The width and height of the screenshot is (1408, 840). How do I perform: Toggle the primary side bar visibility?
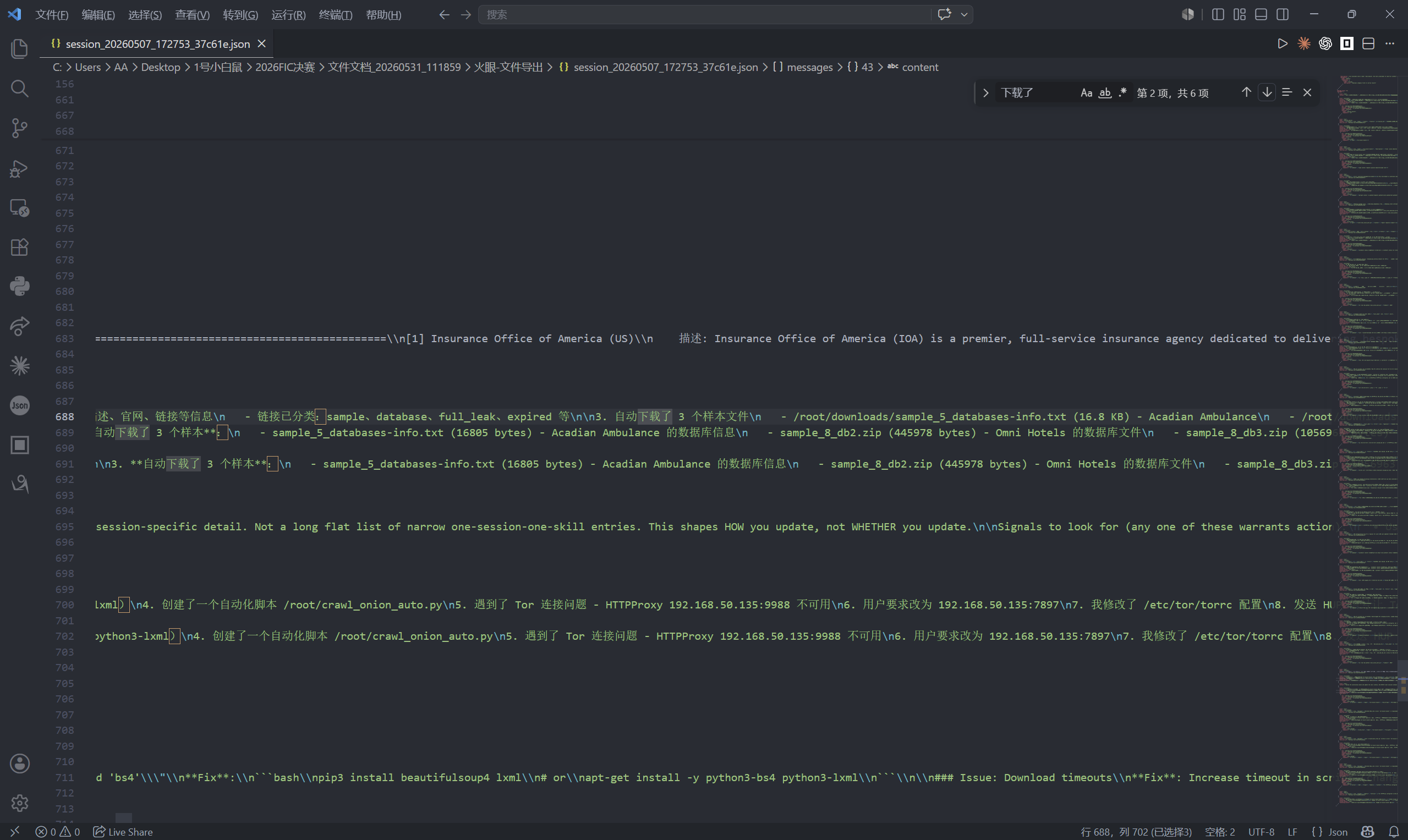click(x=1218, y=14)
